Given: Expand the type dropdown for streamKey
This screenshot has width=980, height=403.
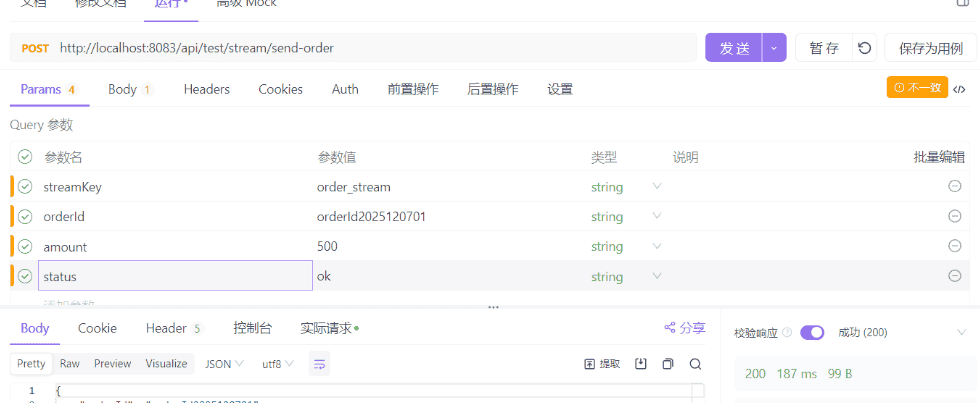Looking at the screenshot, I should point(657,186).
